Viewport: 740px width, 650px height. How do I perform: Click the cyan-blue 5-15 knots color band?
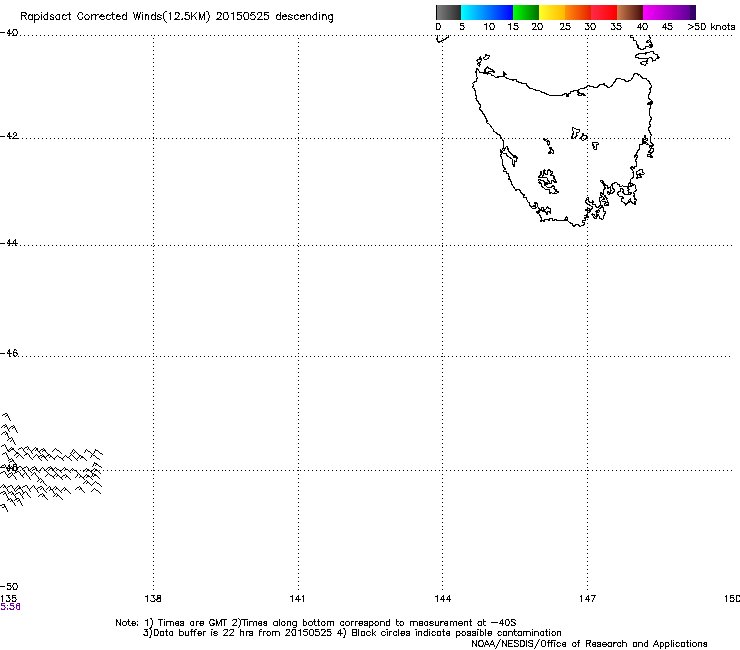point(487,12)
